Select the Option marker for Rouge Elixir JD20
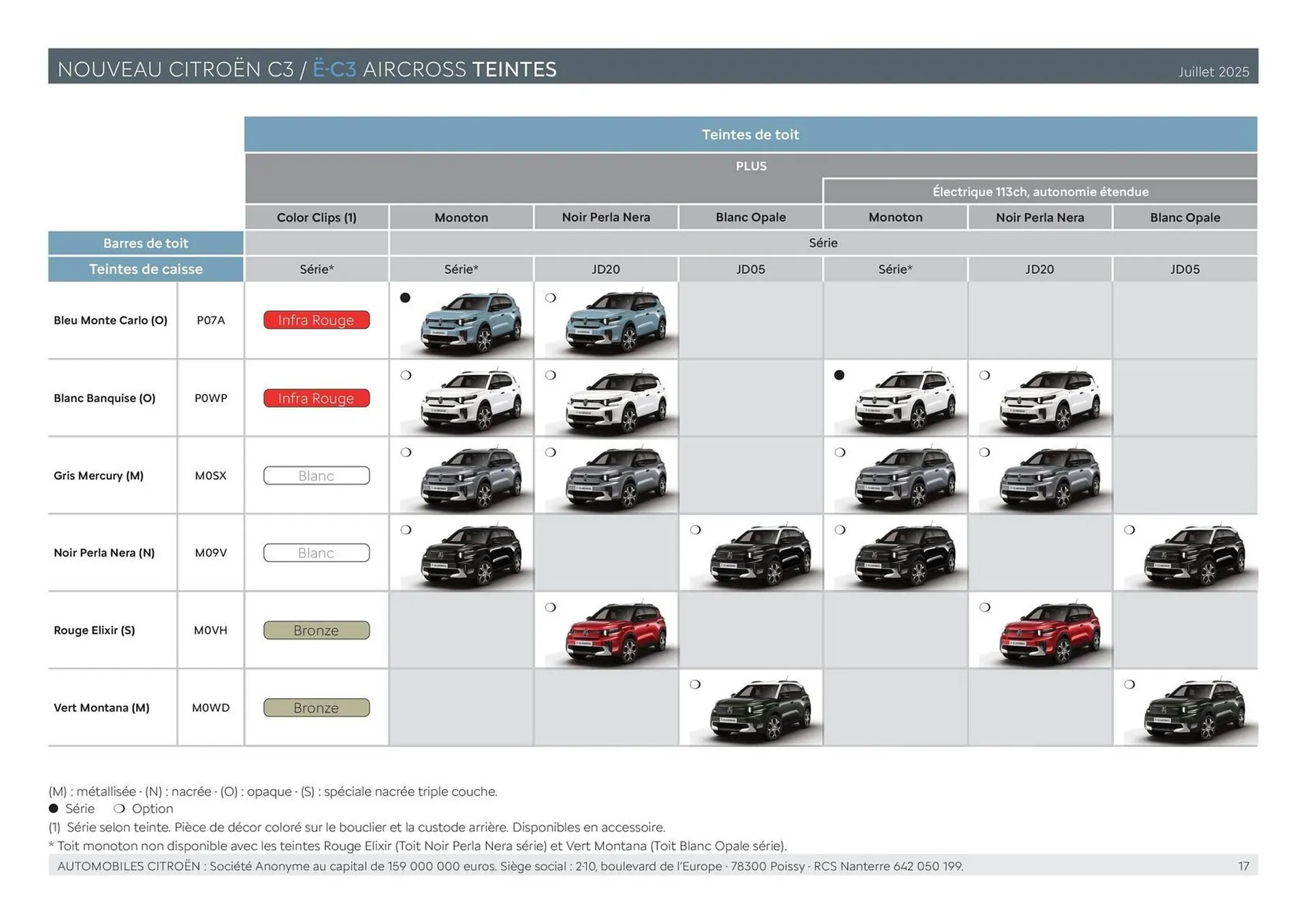 pos(550,608)
